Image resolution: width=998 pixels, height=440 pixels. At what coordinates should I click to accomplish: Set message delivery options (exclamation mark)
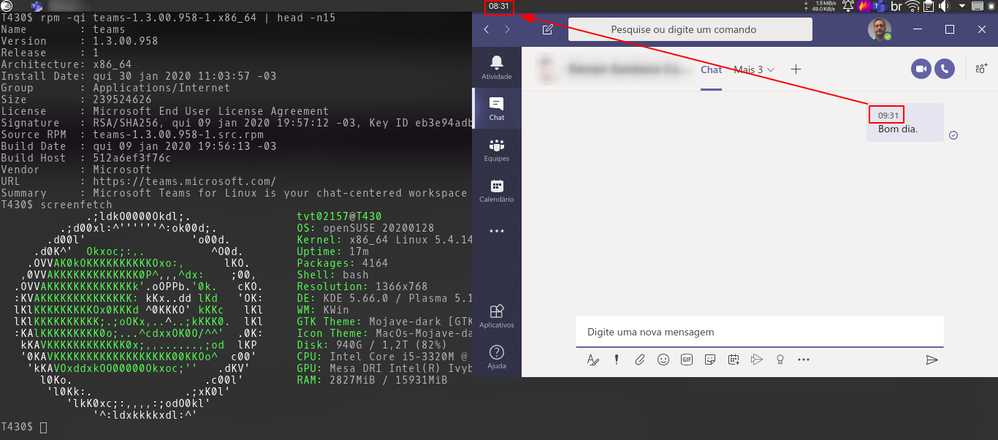(x=616, y=360)
